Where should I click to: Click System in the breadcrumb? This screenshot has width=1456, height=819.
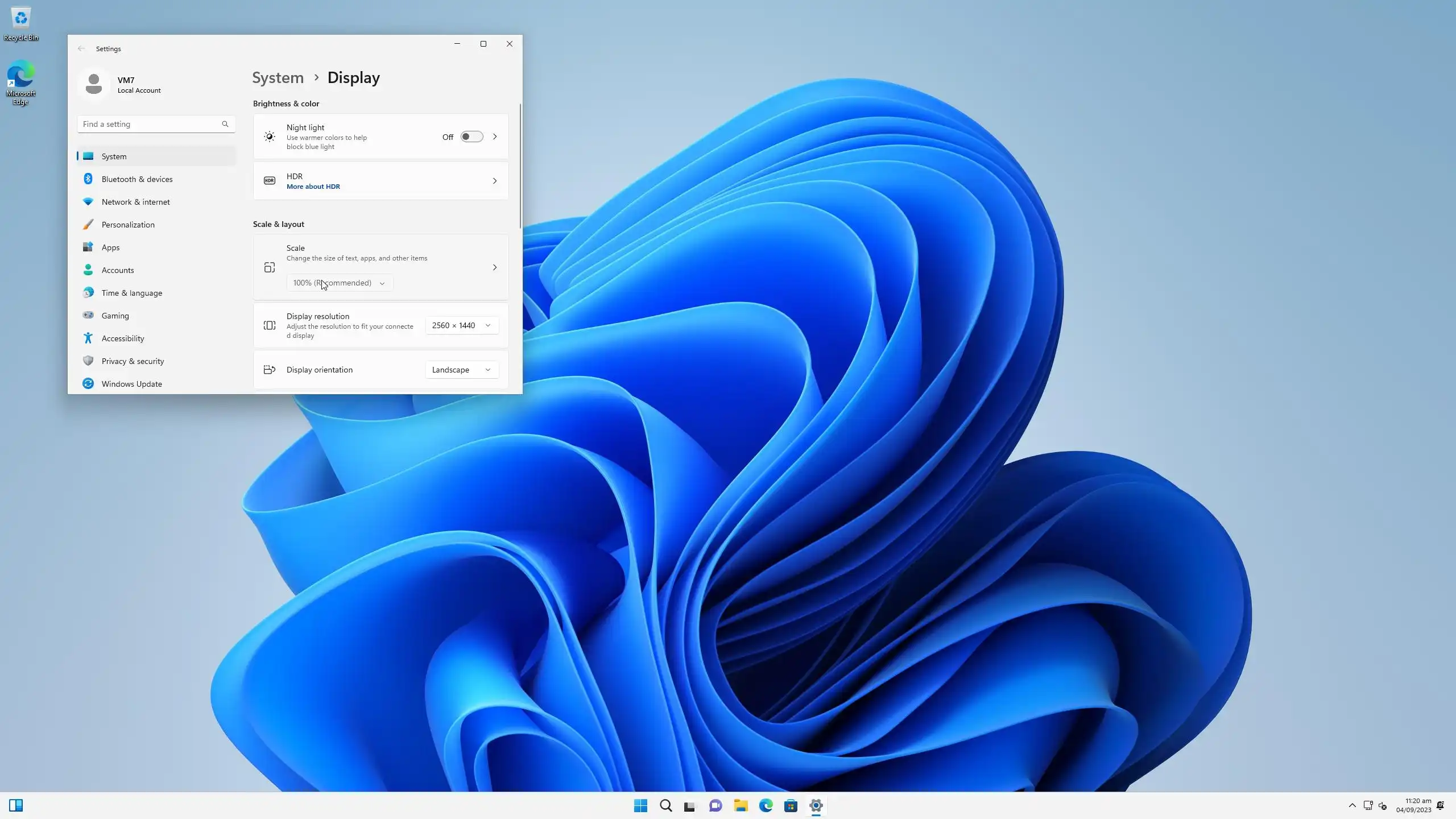[278, 78]
